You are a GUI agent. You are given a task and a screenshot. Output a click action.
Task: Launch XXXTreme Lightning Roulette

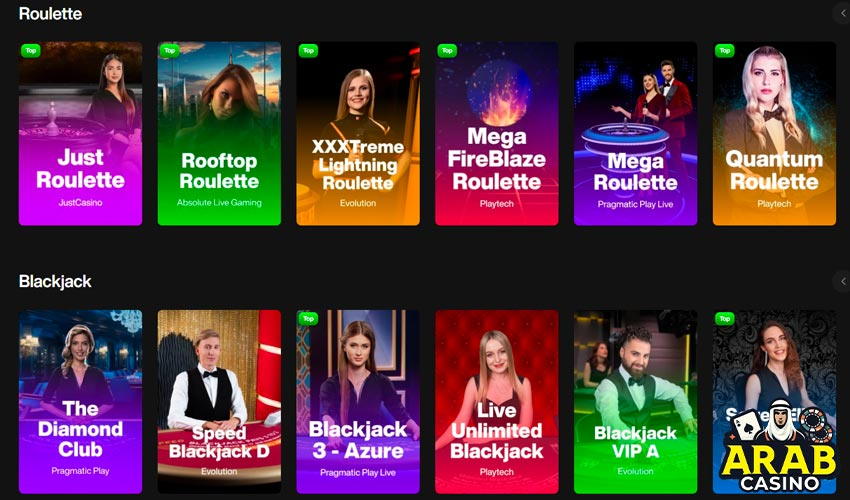(358, 133)
